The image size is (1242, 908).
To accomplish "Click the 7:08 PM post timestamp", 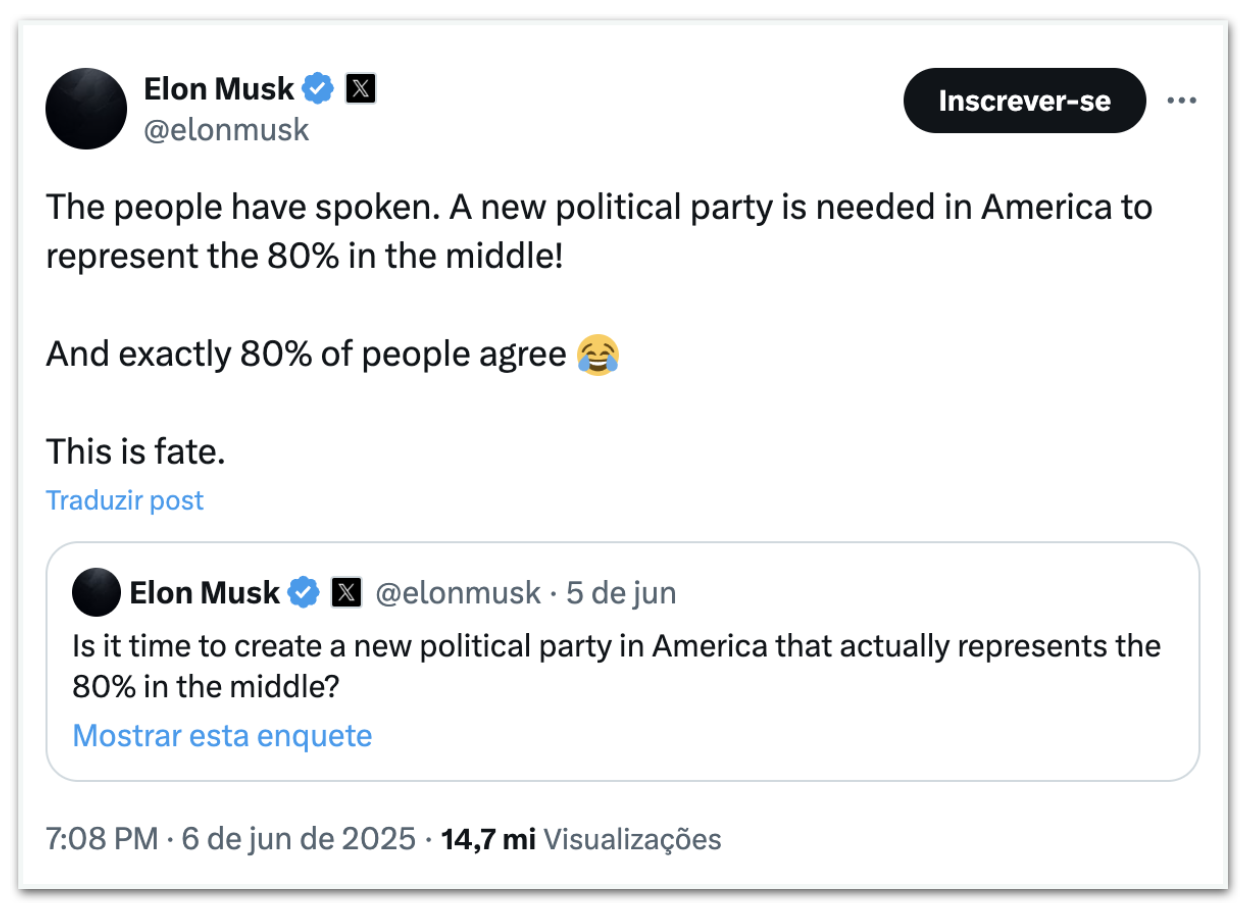I will pos(102,838).
